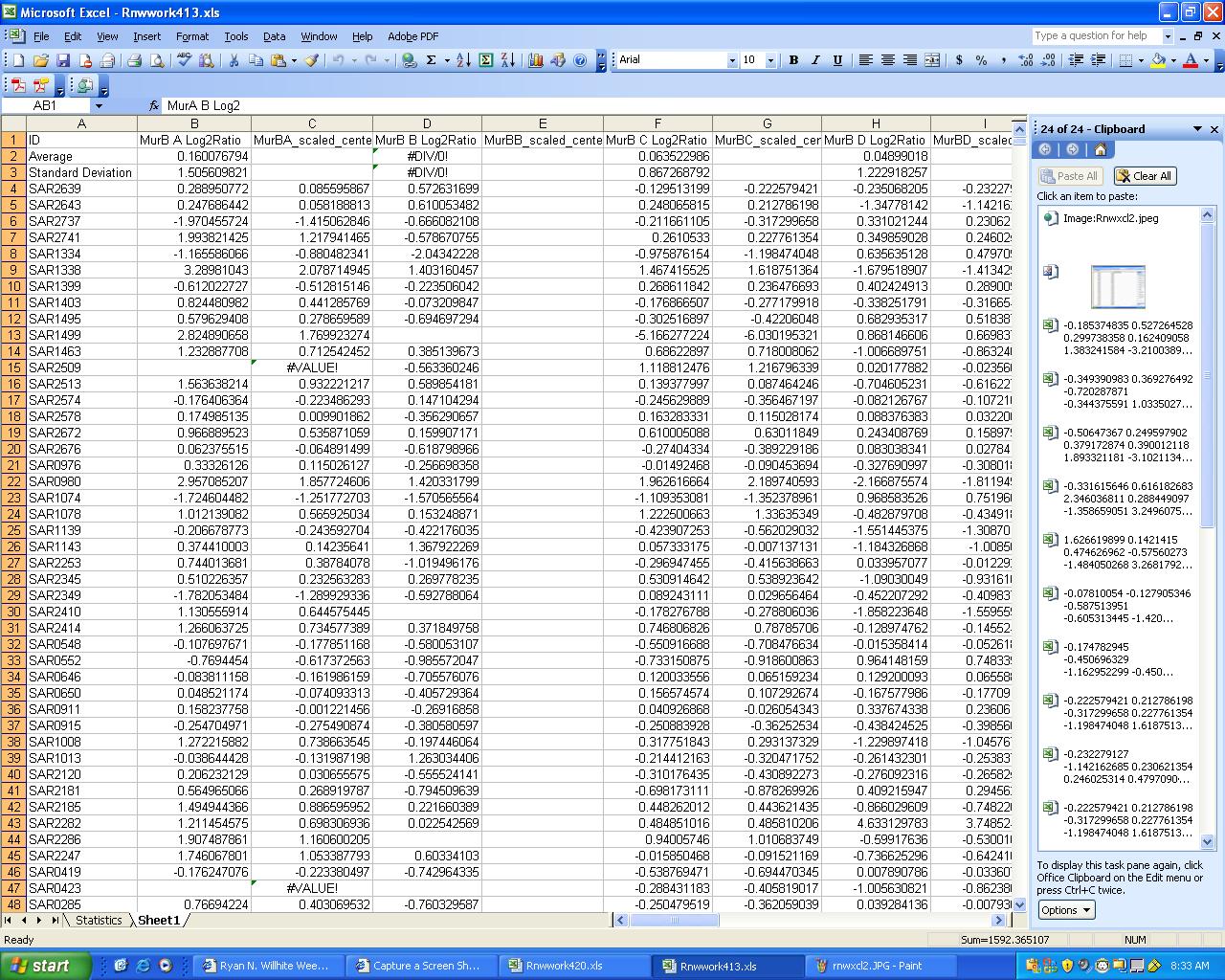The image size is (1225, 980).
Task: Open the Data menu
Action: pos(274,36)
